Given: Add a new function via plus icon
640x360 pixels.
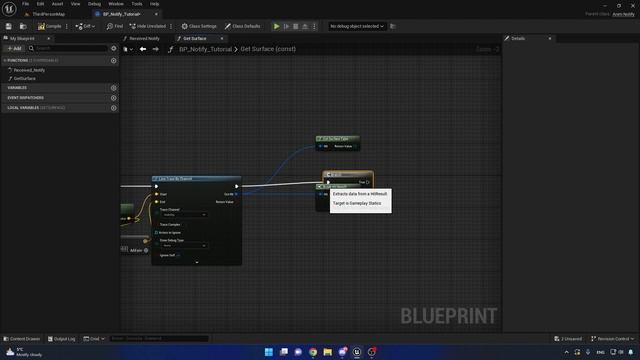Looking at the screenshot, I should point(113,60).
